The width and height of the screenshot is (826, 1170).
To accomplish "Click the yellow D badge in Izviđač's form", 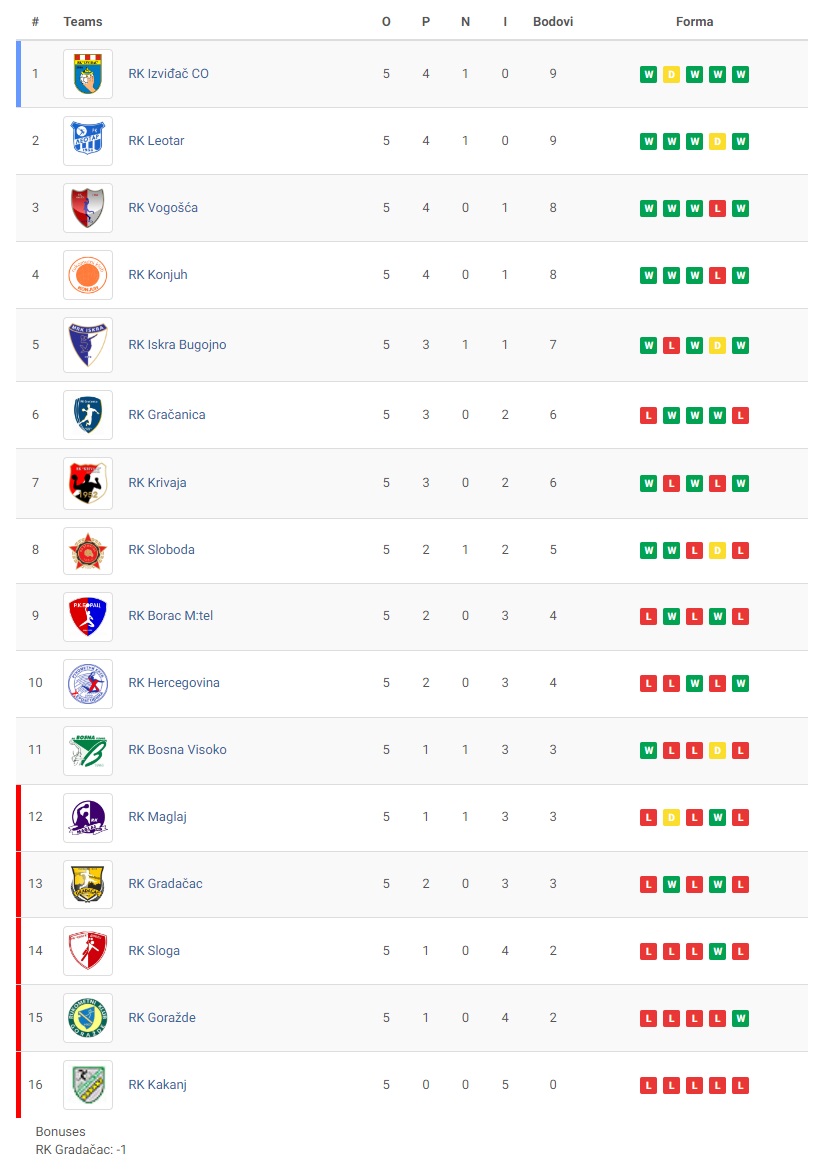I will tap(672, 75).
